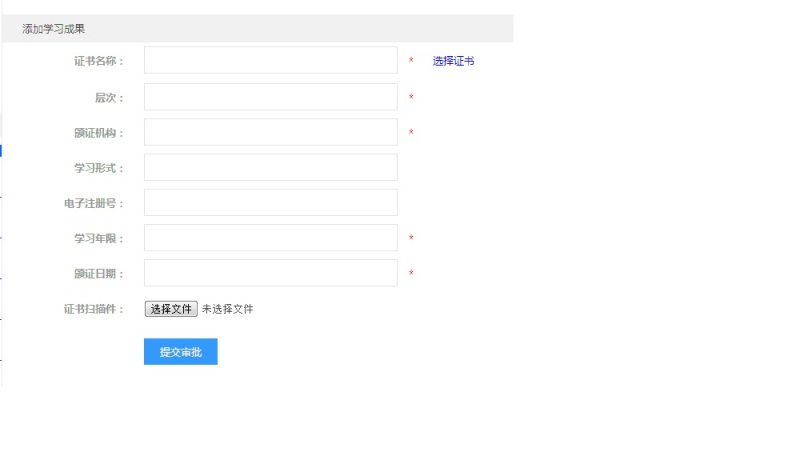The image size is (800, 476).
Task: Select the 颁证机构 label
Action: click(x=98, y=133)
